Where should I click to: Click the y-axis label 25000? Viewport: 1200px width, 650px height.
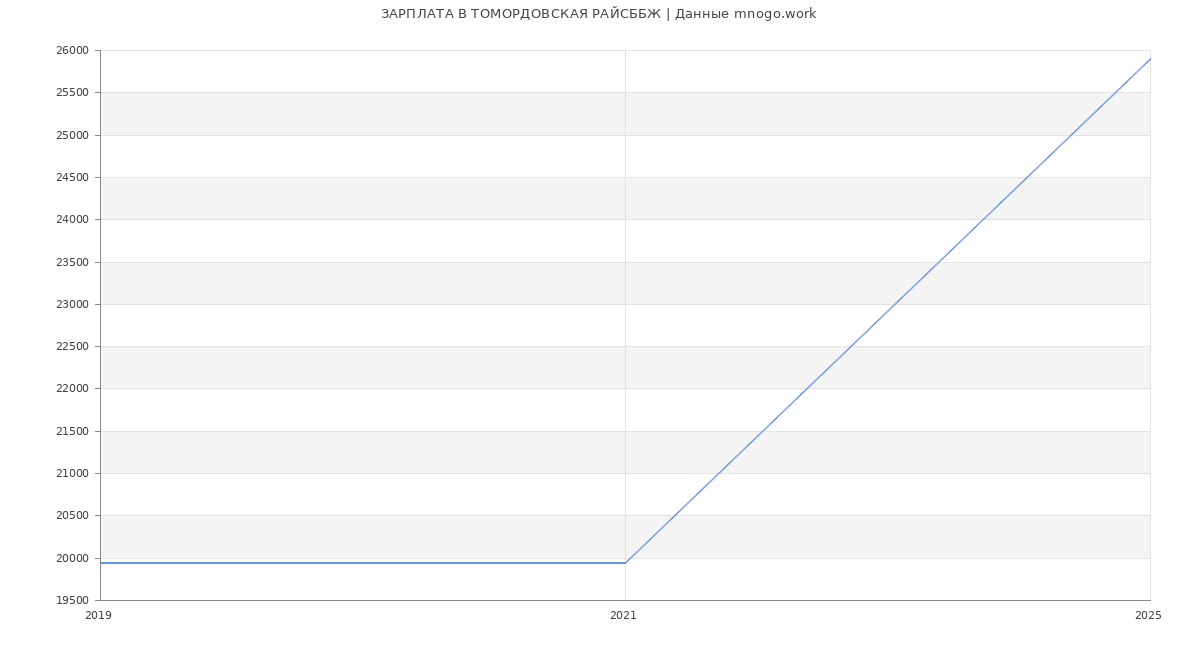pyautogui.click(x=72, y=135)
